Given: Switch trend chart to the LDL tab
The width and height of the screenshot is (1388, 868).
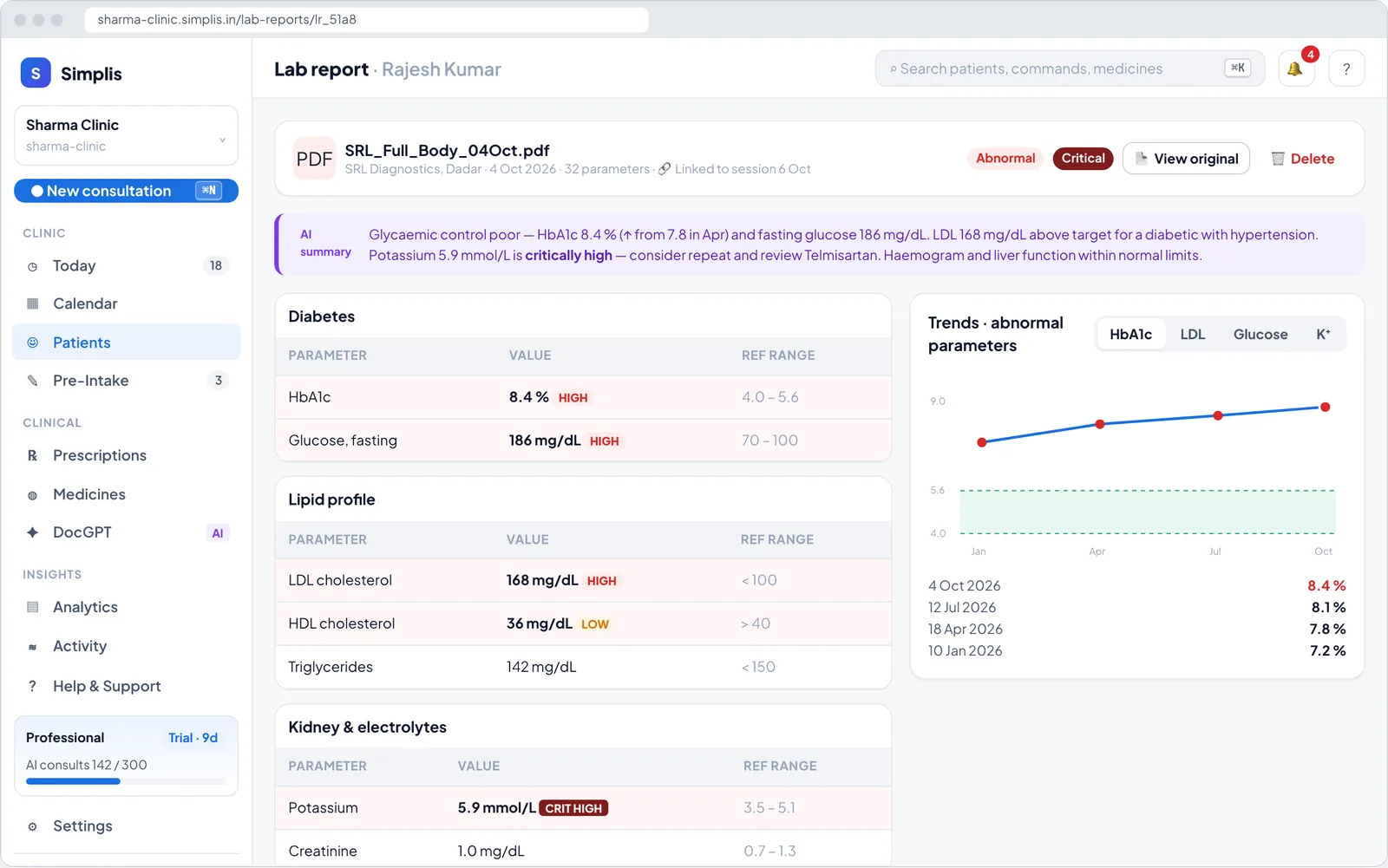Looking at the screenshot, I should (x=1192, y=334).
